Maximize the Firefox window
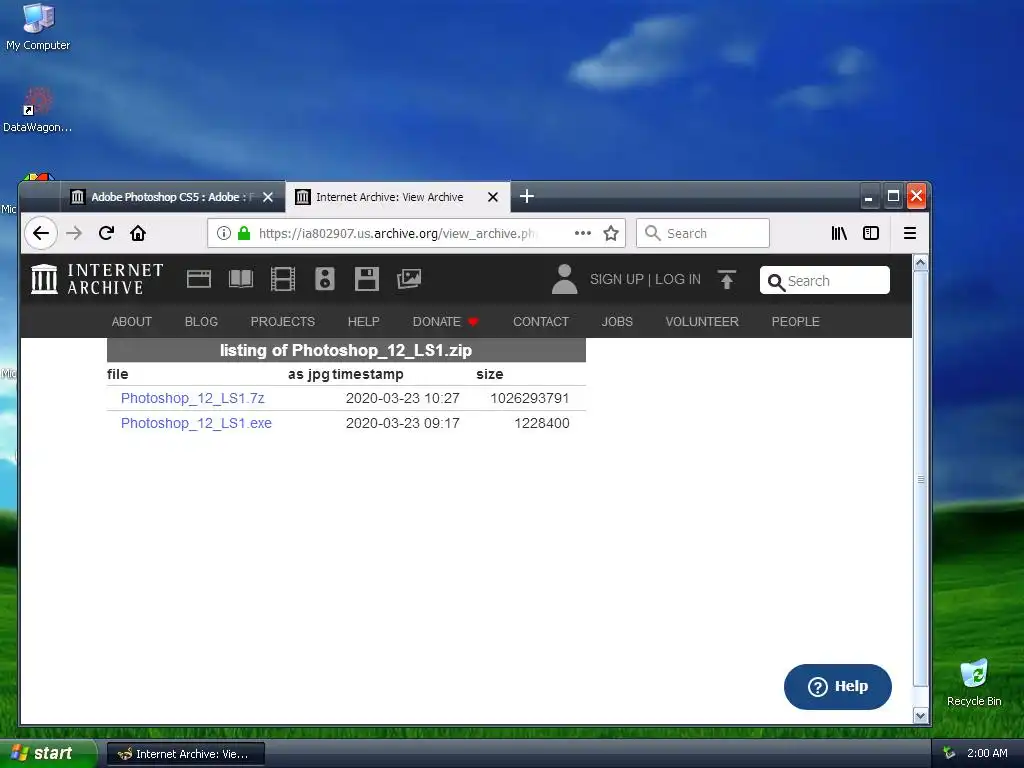This screenshot has height=768, width=1024. point(893,197)
